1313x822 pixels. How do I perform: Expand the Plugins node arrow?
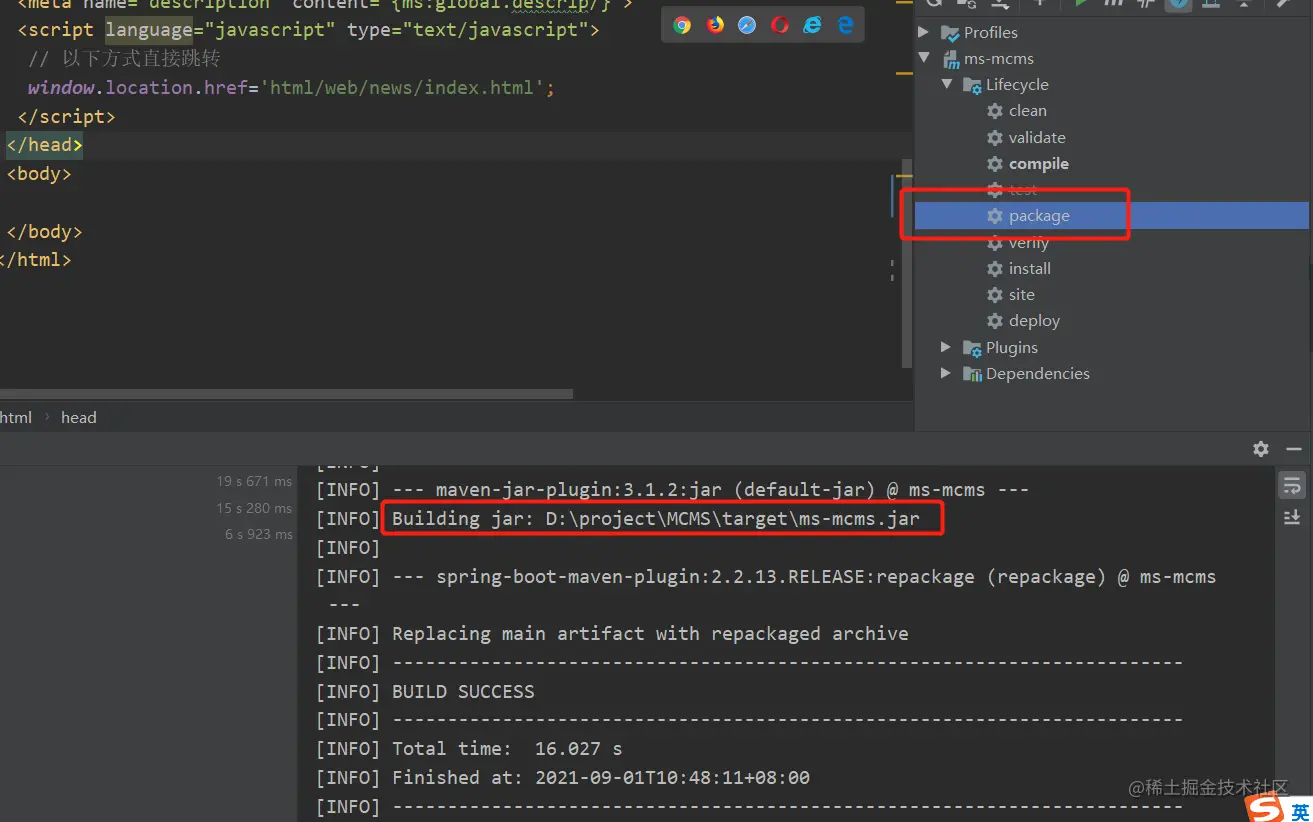[946, 347]
